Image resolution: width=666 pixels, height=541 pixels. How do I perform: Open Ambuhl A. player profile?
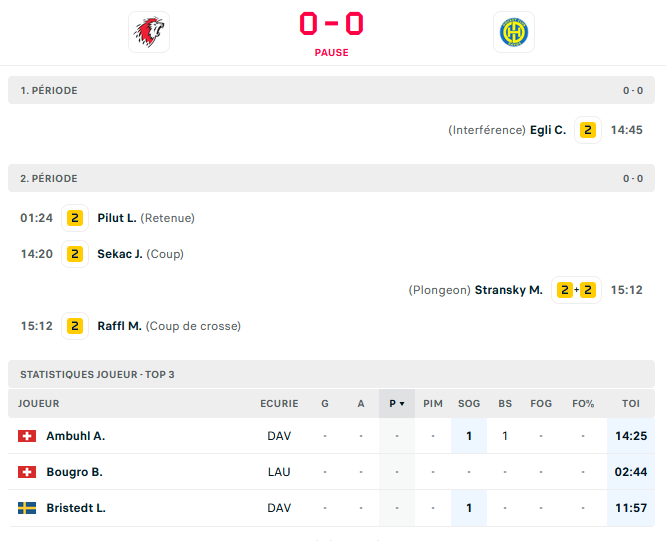(76, 436)
